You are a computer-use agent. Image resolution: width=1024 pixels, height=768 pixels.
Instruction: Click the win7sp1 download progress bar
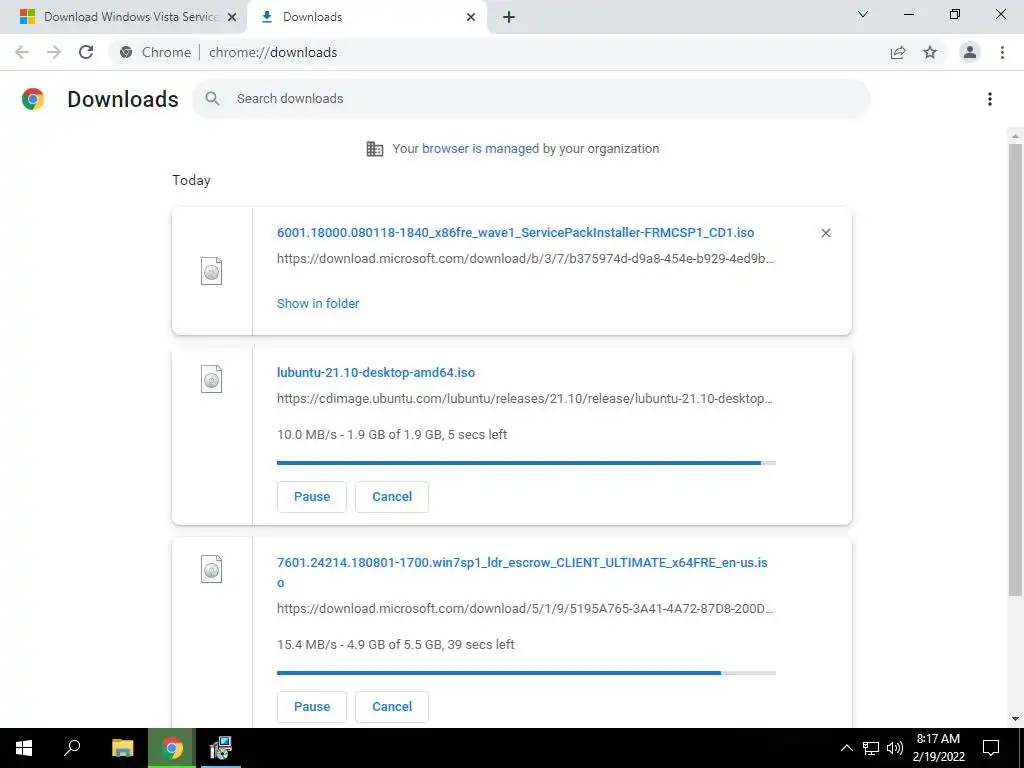526,673
